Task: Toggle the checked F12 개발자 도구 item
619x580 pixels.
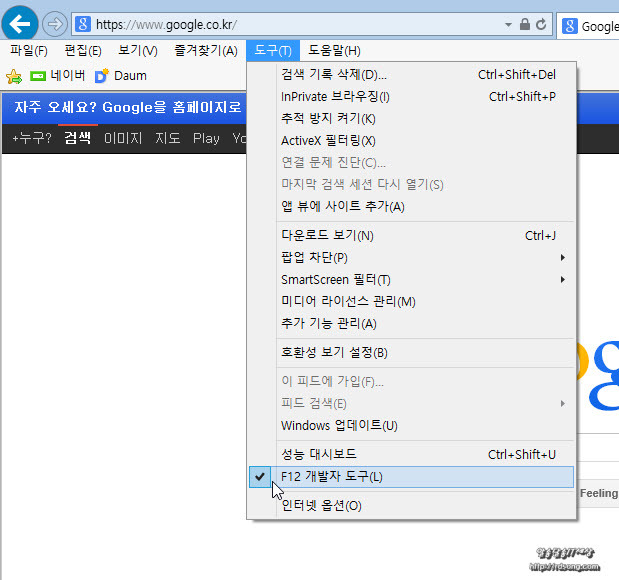Action: [331, 477]
